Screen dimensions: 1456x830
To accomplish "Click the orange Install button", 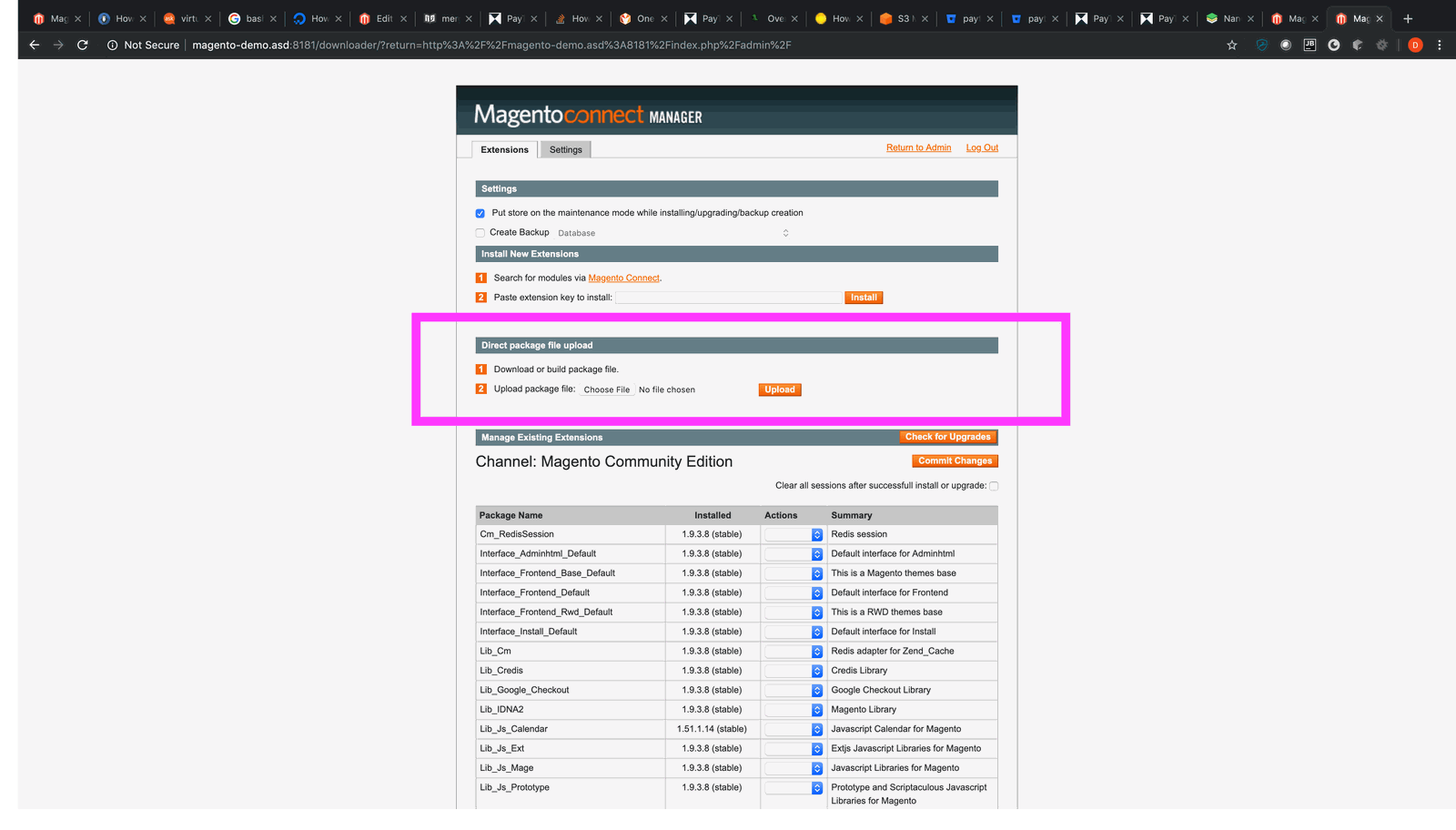I will click(864, 298).
